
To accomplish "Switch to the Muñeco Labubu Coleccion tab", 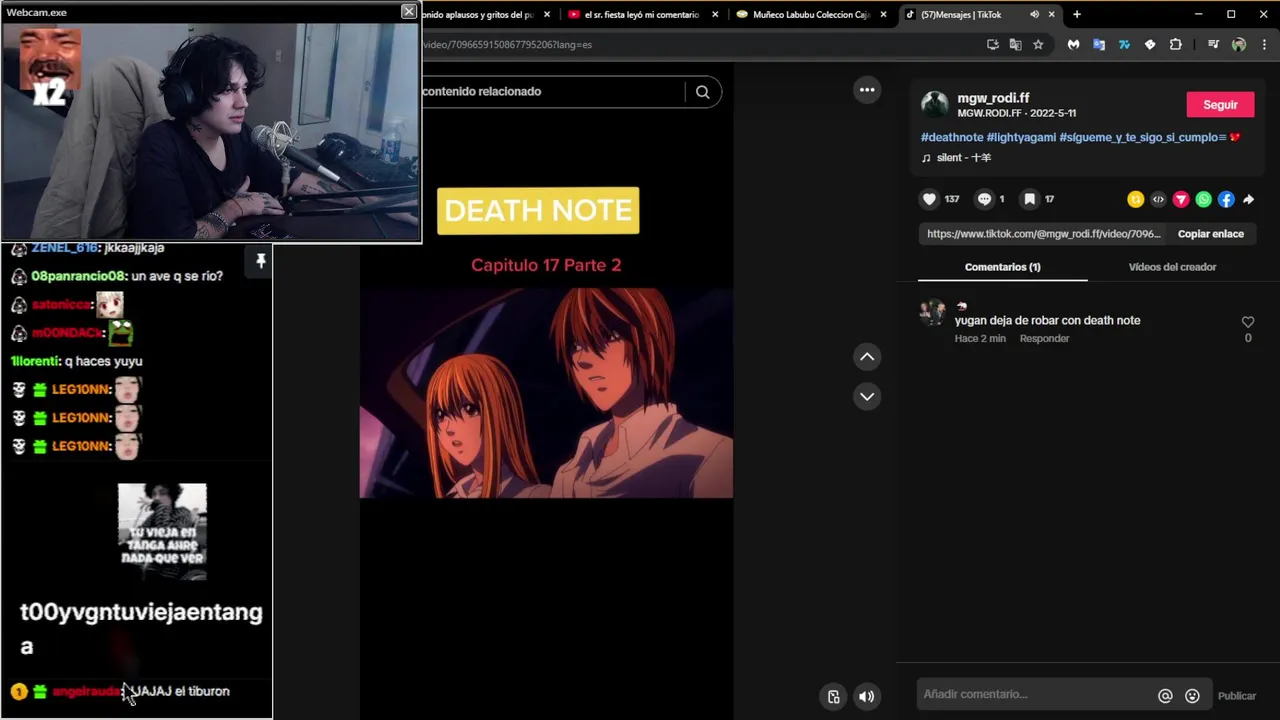I will coord(811,14).
